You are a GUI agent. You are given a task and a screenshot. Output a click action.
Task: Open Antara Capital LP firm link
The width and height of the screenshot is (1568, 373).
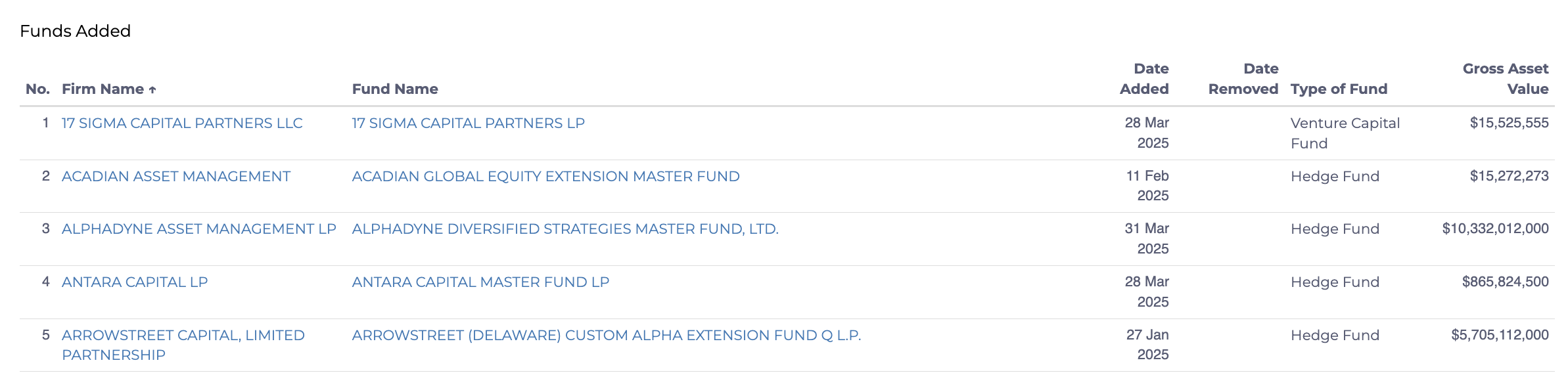tap(135, 282)
